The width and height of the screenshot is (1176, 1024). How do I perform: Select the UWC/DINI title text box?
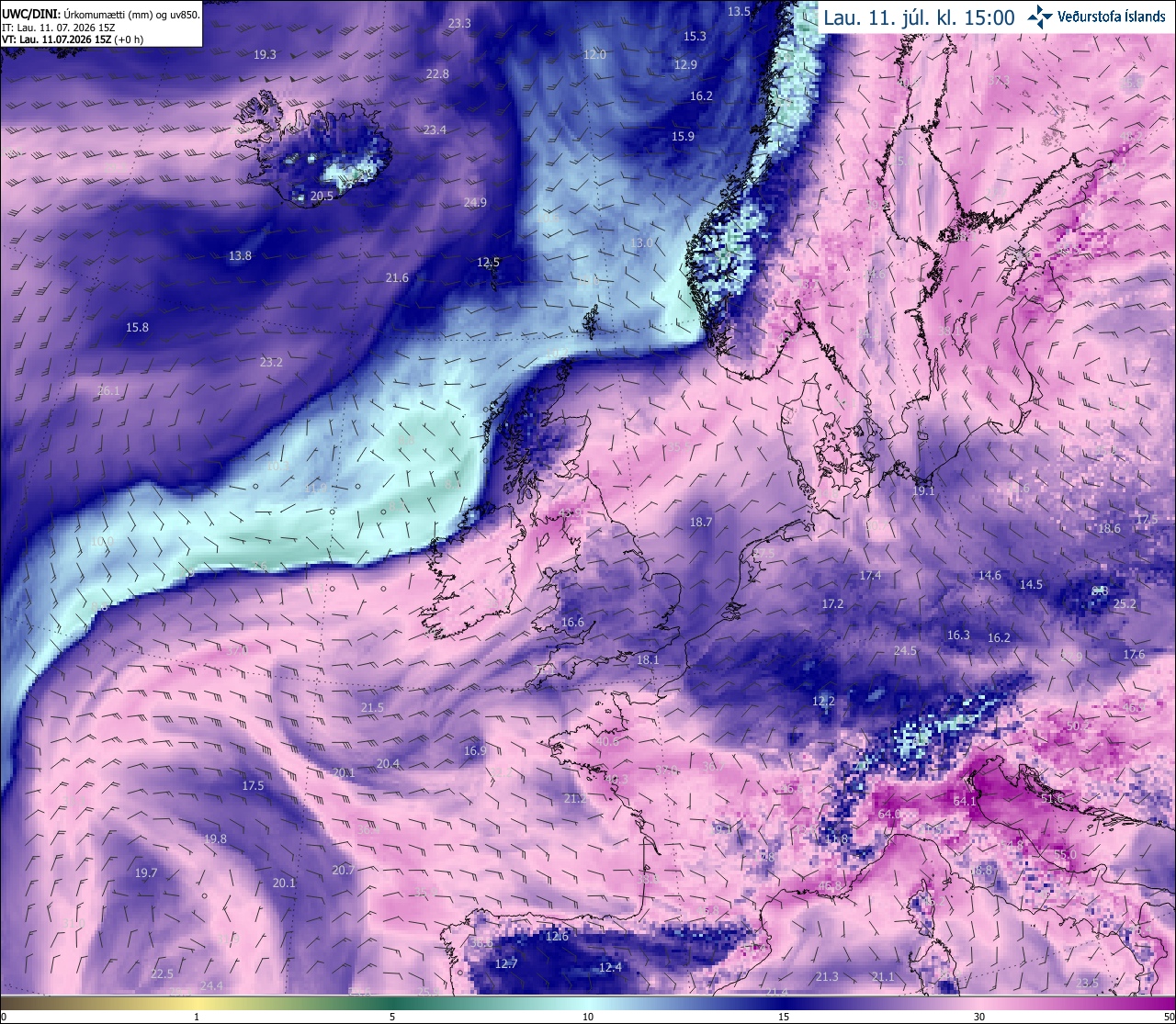point(101,23)
